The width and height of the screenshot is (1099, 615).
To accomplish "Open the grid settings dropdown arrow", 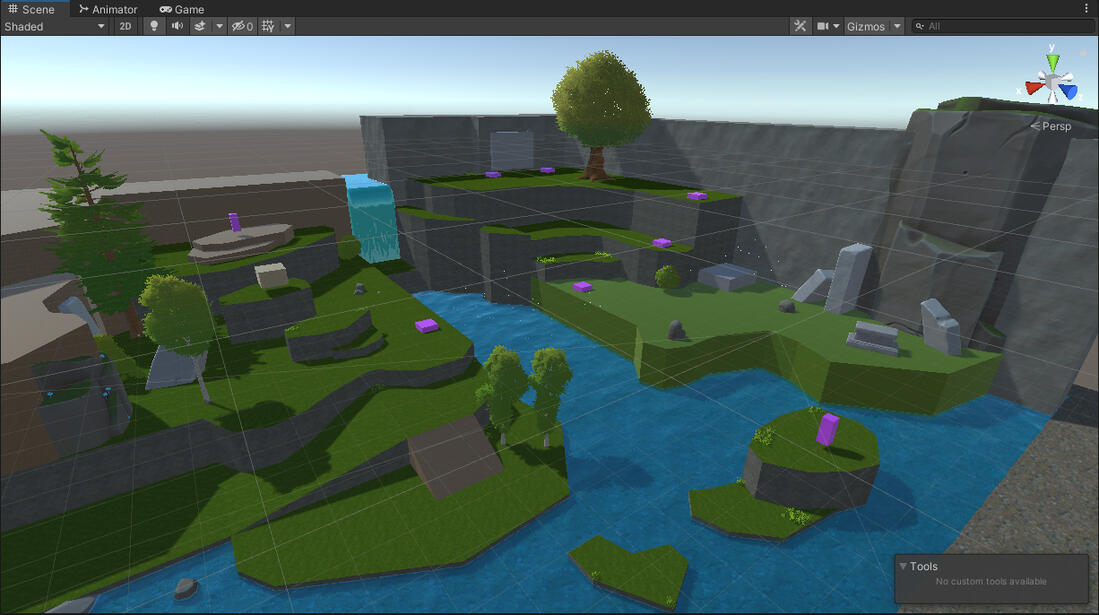I will [x=287, y=26].
